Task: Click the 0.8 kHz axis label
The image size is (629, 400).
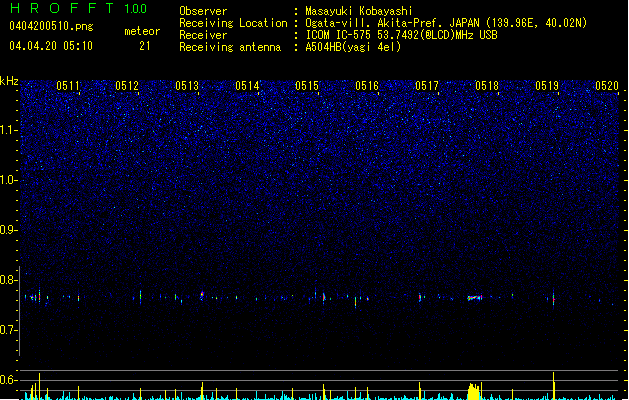Action: tap(9, 280)
